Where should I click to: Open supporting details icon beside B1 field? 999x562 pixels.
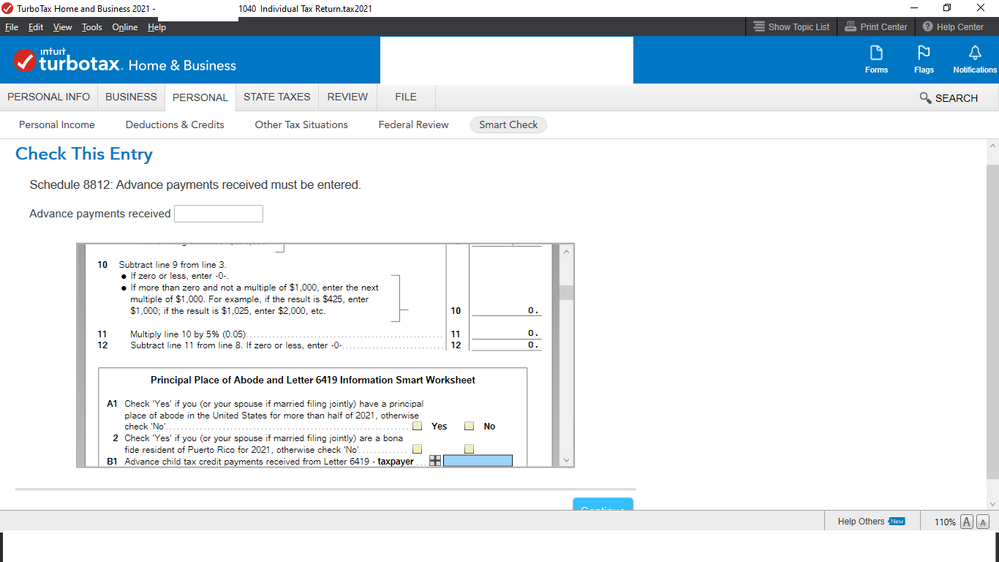(x=435, y=461)
